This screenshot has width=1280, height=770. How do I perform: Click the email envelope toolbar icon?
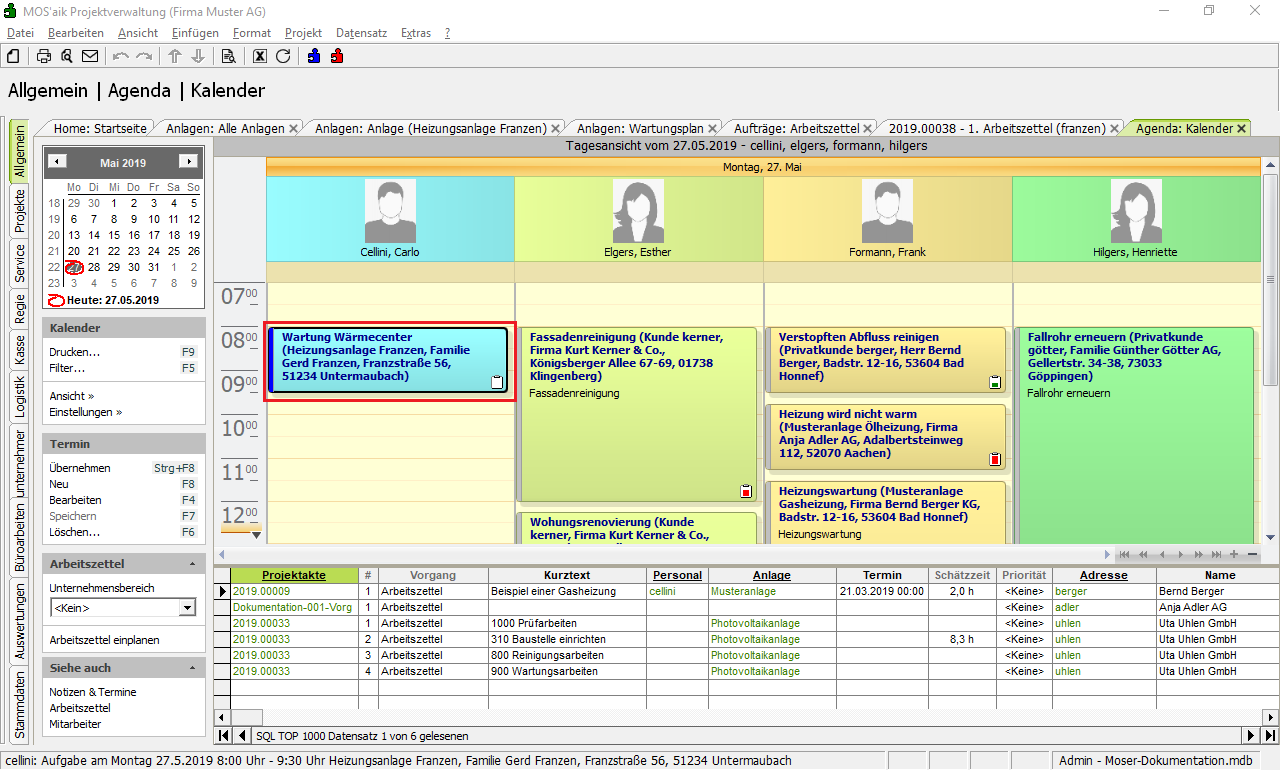point(90,56)
